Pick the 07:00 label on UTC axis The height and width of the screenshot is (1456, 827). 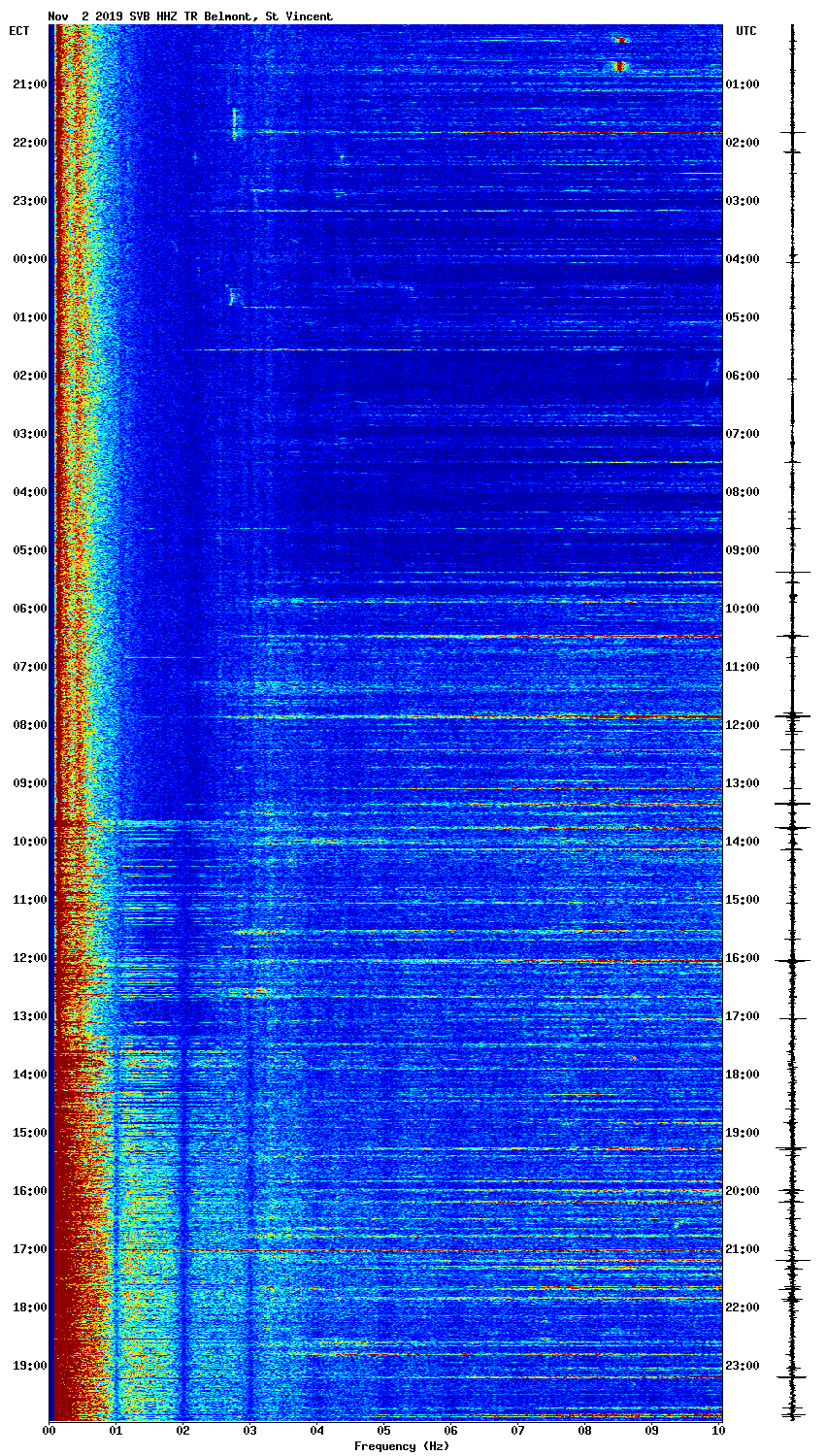(x=743, y=434)
